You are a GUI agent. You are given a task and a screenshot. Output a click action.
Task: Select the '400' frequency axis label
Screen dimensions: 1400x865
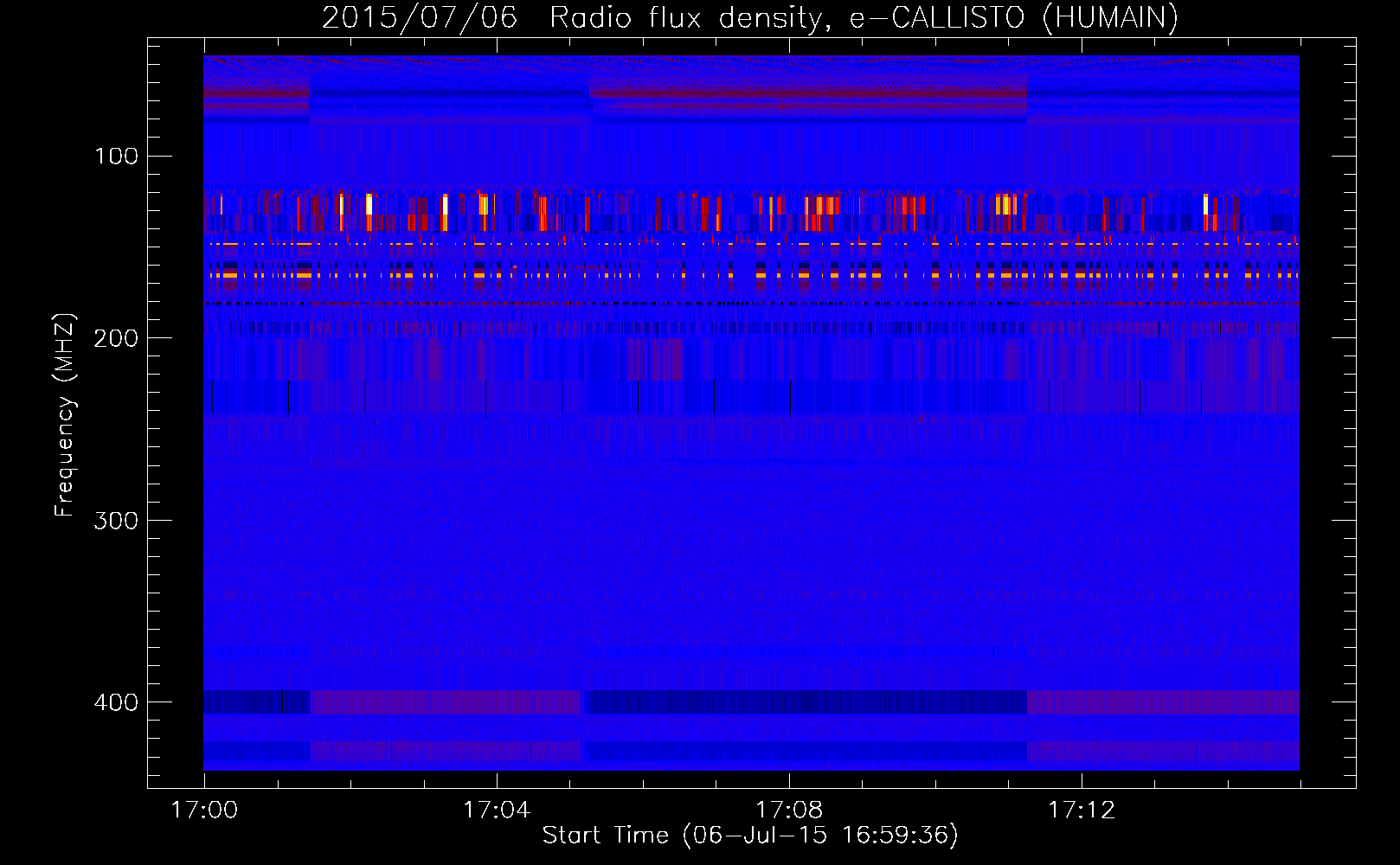coord(116,702)
